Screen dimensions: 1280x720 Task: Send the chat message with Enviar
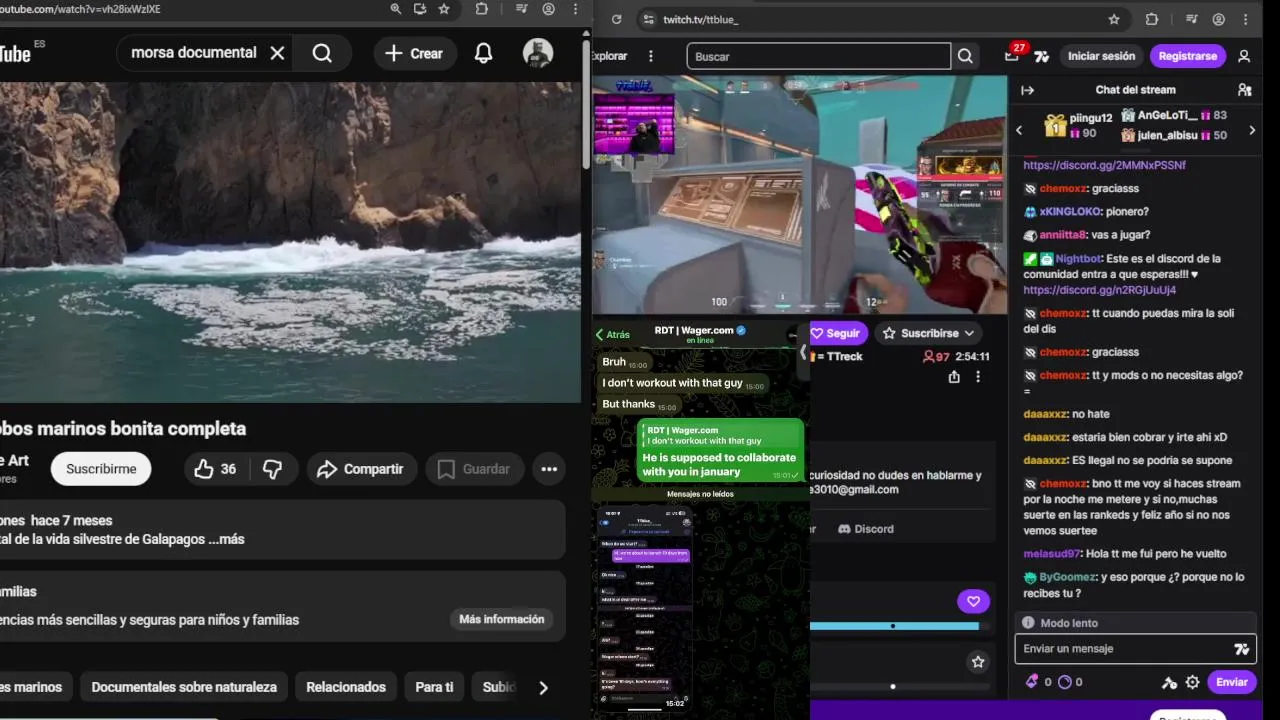pos(1231,682)
